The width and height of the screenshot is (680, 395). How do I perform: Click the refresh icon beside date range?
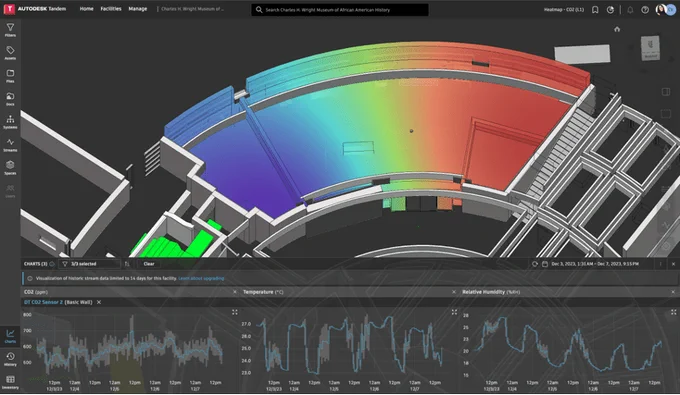point(535,264)
